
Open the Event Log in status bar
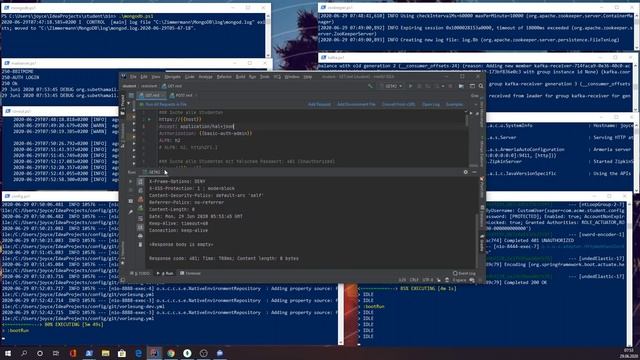pyautogui.click(x=464, y=273)
